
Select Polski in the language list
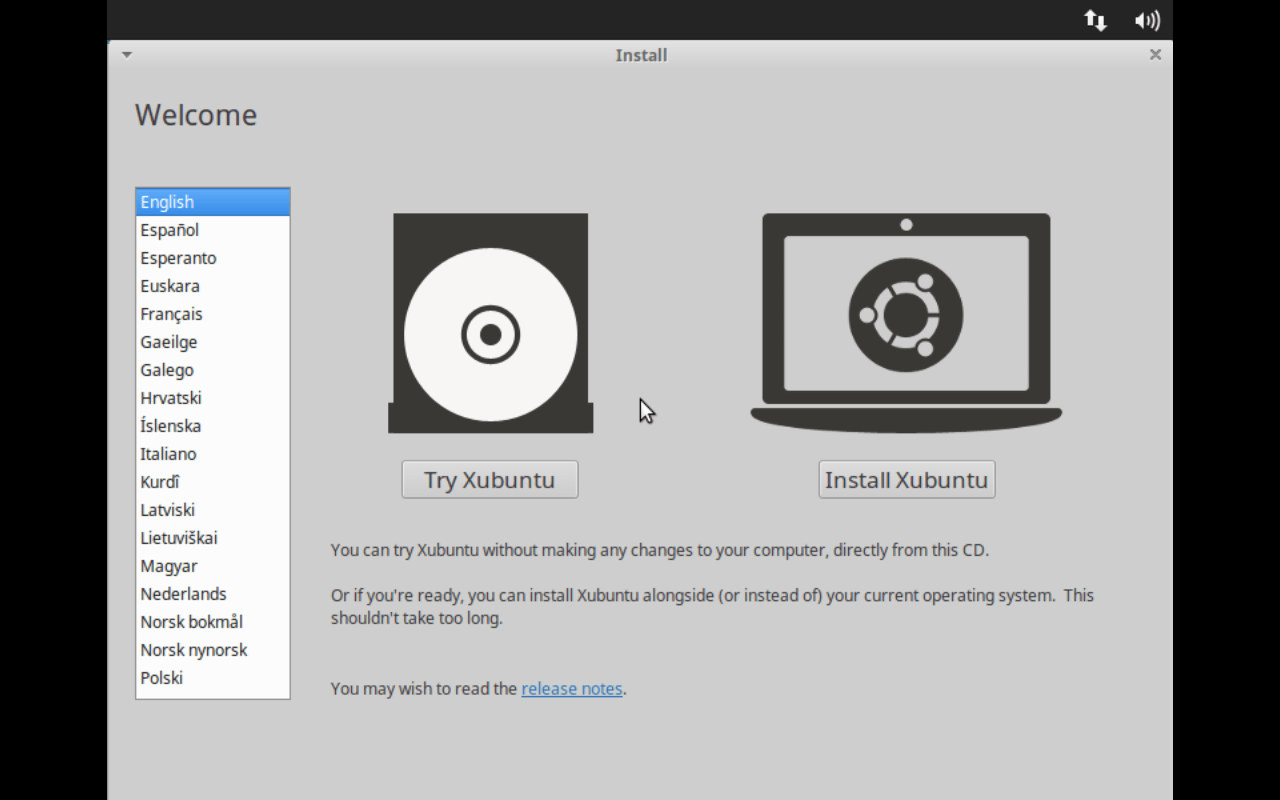click(213, 678)
